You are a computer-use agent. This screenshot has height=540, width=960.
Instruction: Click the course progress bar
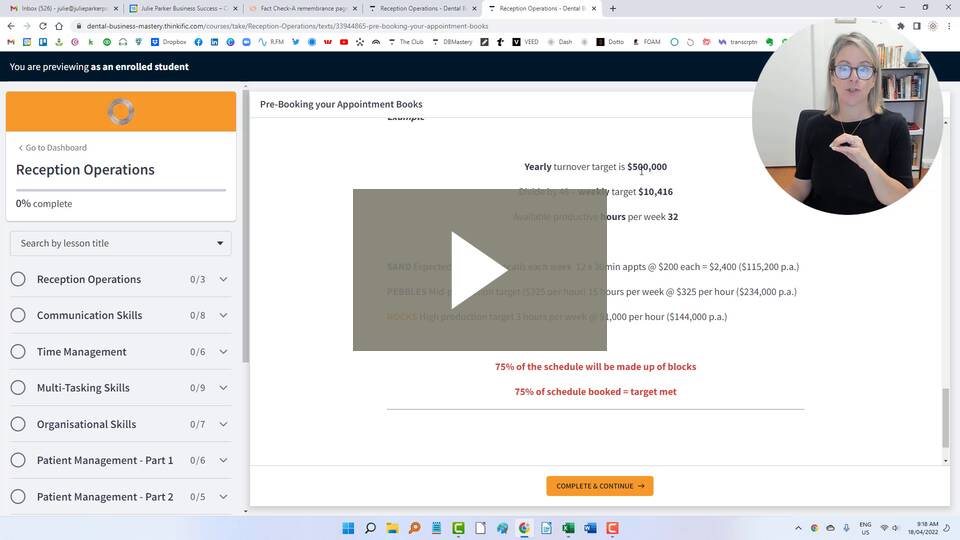click(x=121, y=190)
